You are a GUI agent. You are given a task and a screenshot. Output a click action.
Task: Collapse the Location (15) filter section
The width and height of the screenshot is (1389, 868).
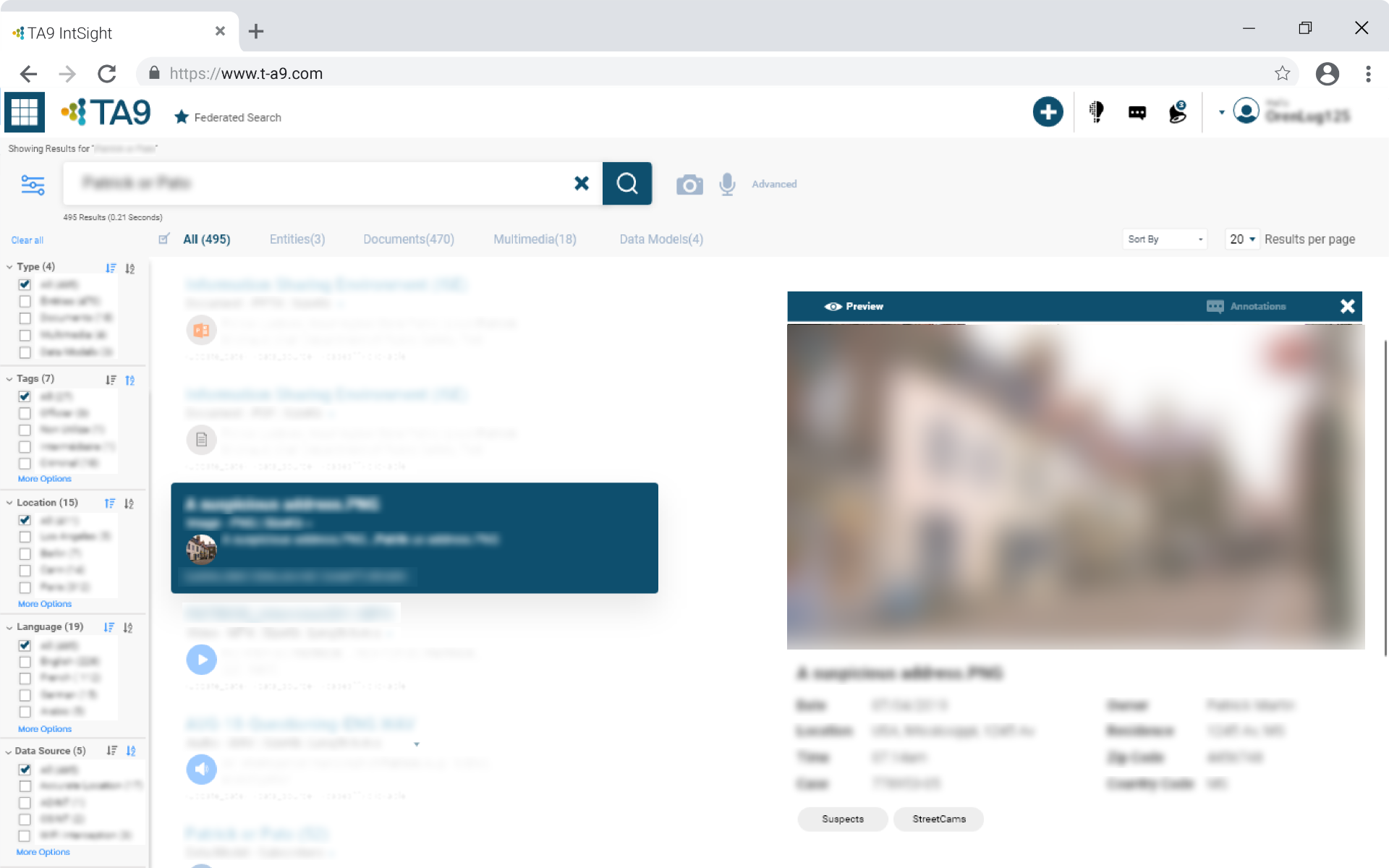click(x=9, y=503)
